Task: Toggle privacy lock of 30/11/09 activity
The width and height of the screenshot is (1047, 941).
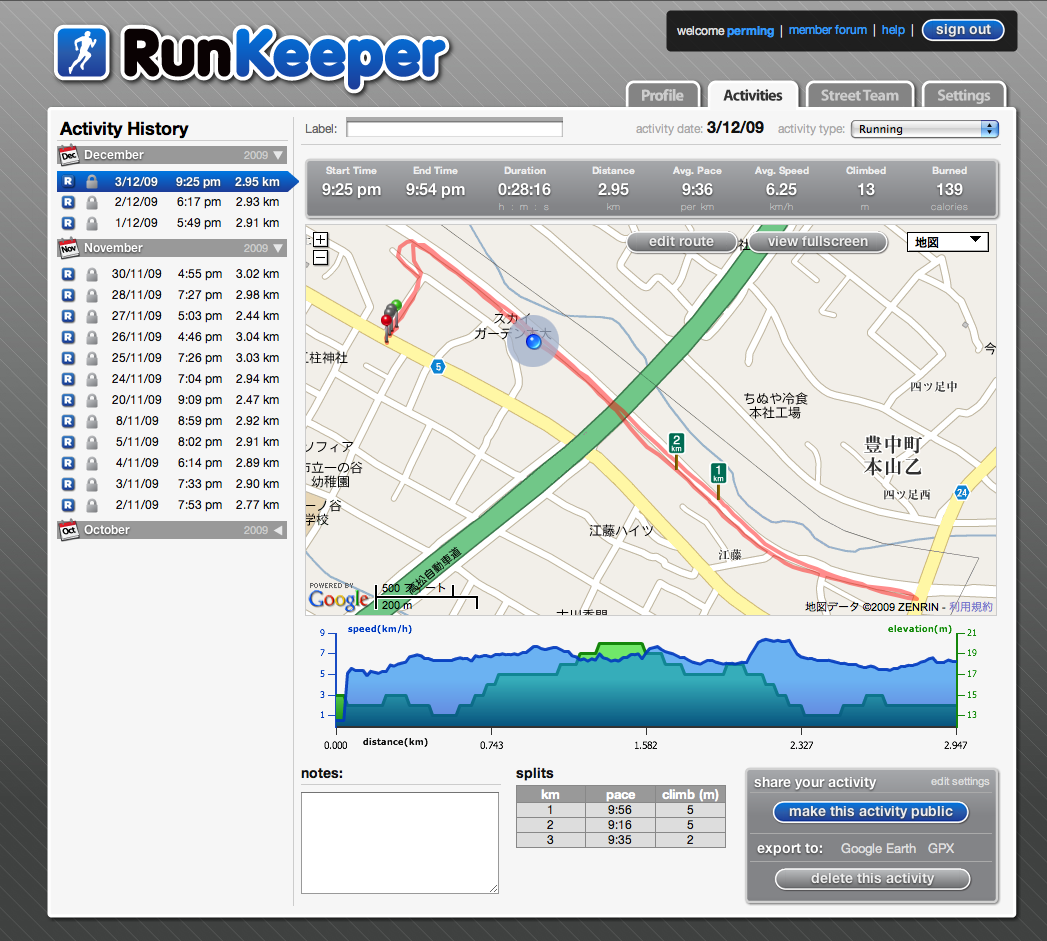Action: coord(92,274)
